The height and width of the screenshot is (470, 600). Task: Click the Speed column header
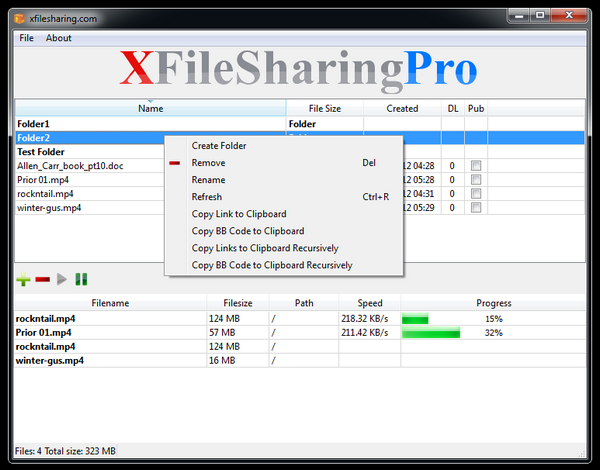tap(370, 303)
